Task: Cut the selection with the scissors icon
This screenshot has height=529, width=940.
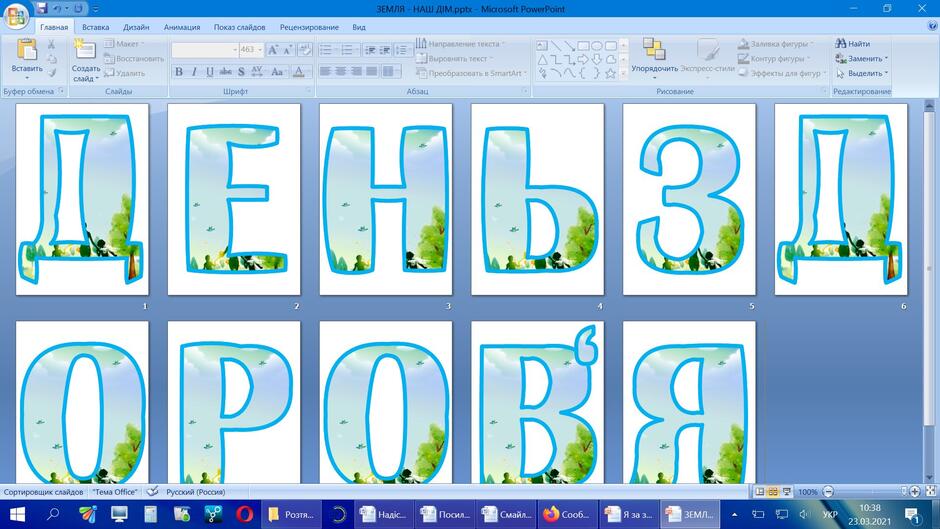Action: (x=52, y=44)
